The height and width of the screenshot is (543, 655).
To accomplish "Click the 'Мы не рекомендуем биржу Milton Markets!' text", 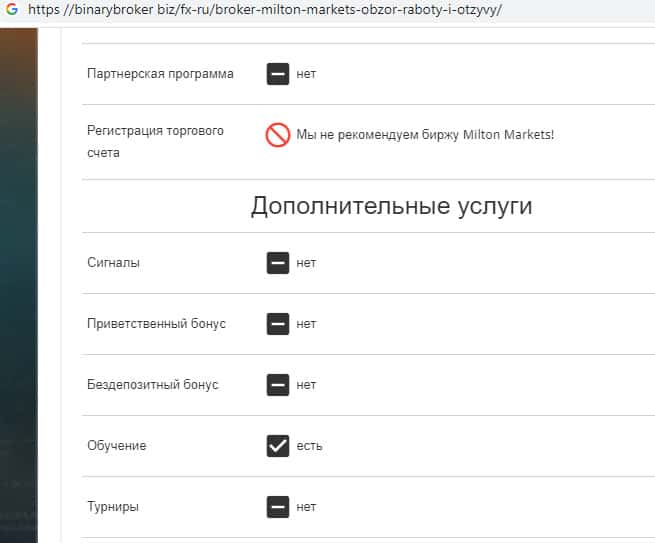I will click(425, 135).
